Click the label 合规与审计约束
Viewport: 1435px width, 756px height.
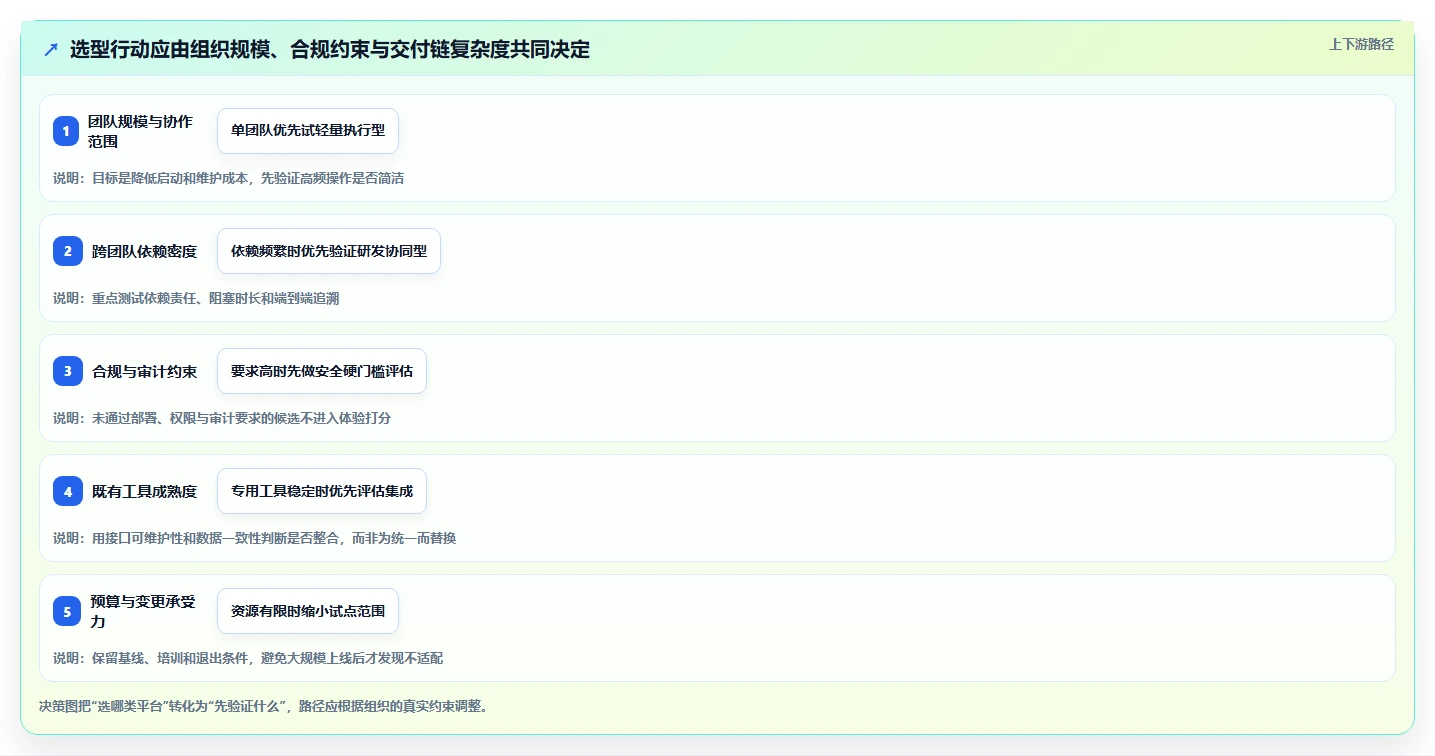145,371
